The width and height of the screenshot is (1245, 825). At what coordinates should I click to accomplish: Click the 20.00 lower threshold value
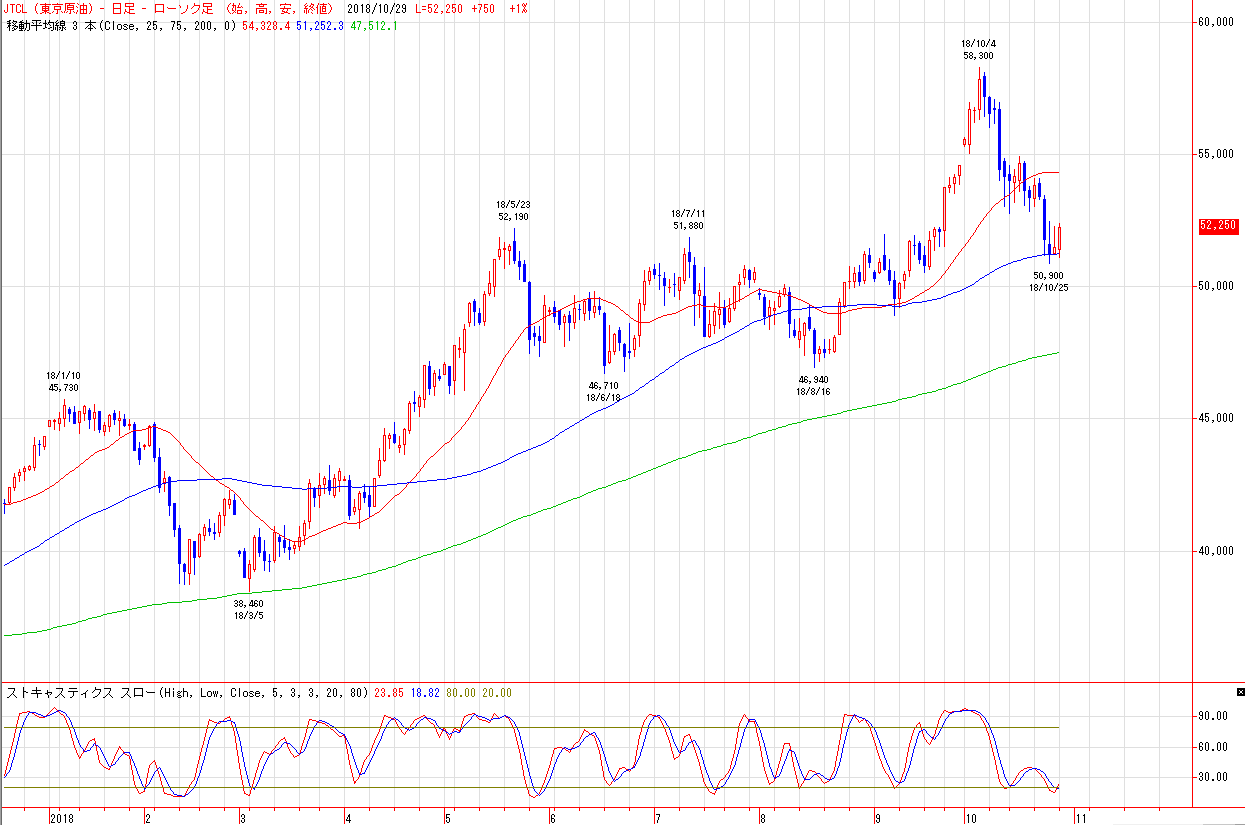[x=495, y=692]
